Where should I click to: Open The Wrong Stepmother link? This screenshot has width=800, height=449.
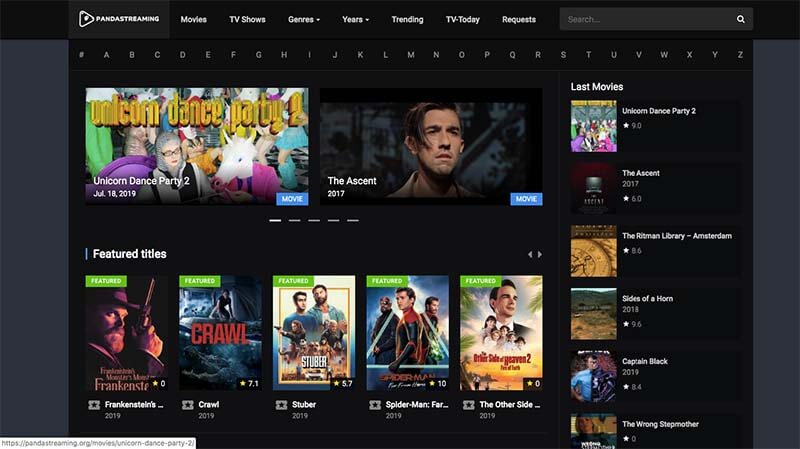click(660, 424)
